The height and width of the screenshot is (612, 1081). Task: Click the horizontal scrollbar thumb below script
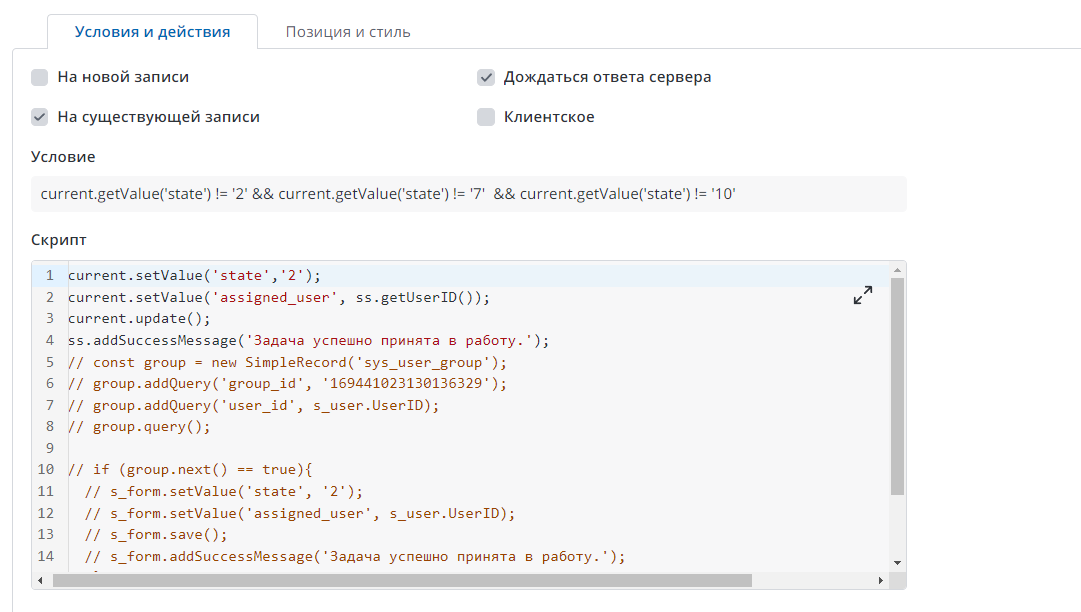click(400, 580)
